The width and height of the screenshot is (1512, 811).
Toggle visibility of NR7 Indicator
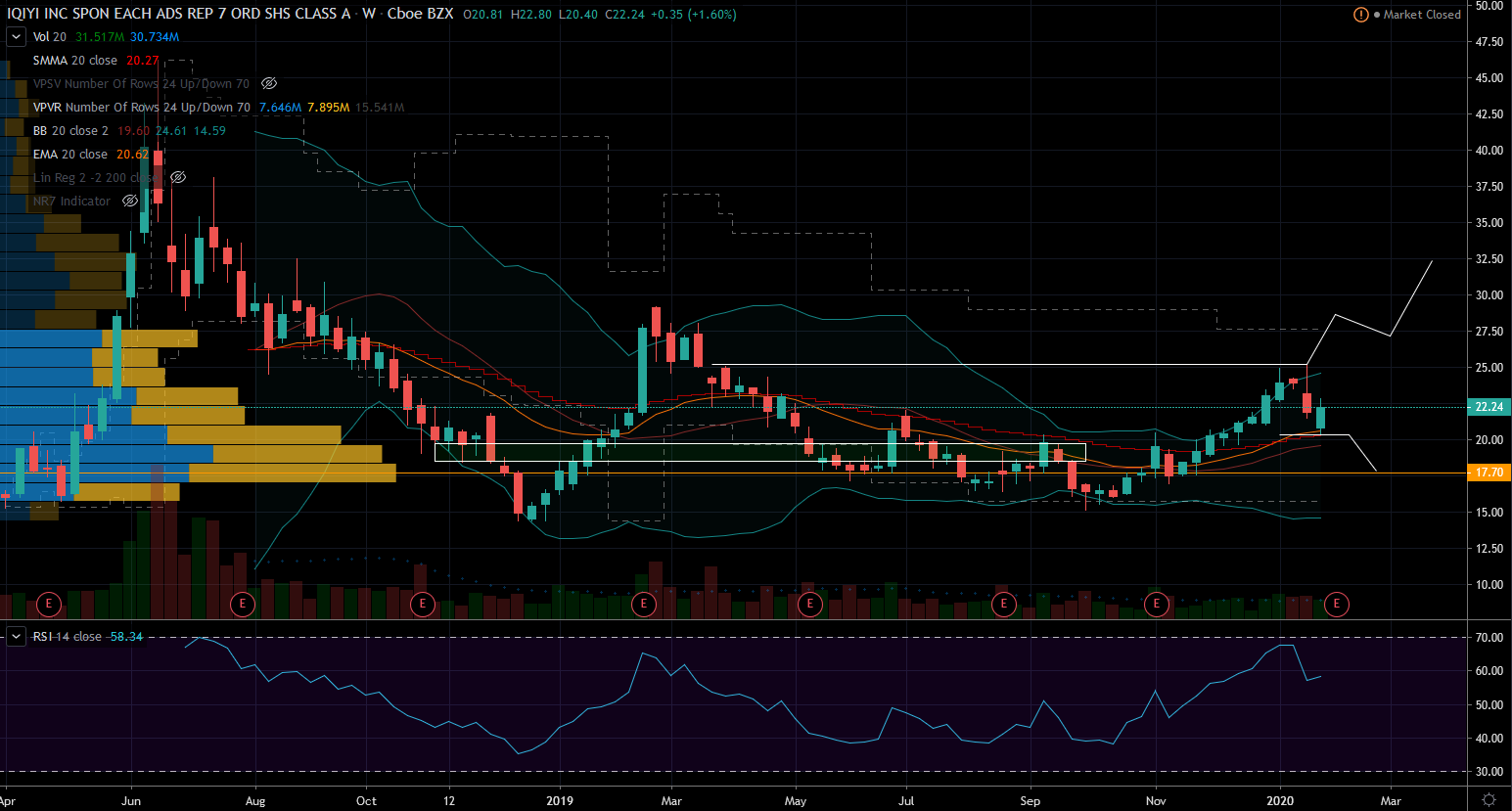click(x=130, y=202)
